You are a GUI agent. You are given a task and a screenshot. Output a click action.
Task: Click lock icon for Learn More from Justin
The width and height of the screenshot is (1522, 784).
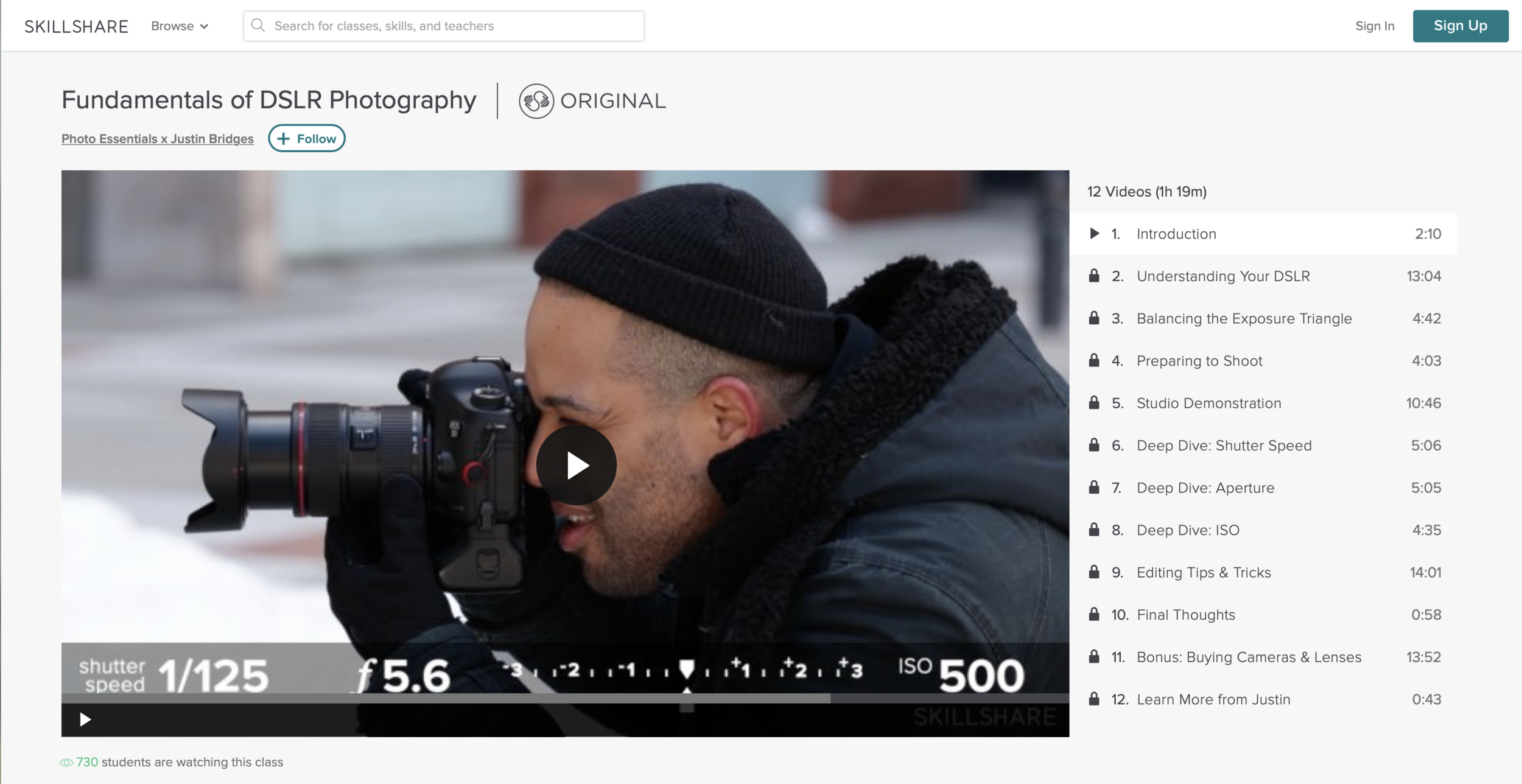(x=1094, y=699)
